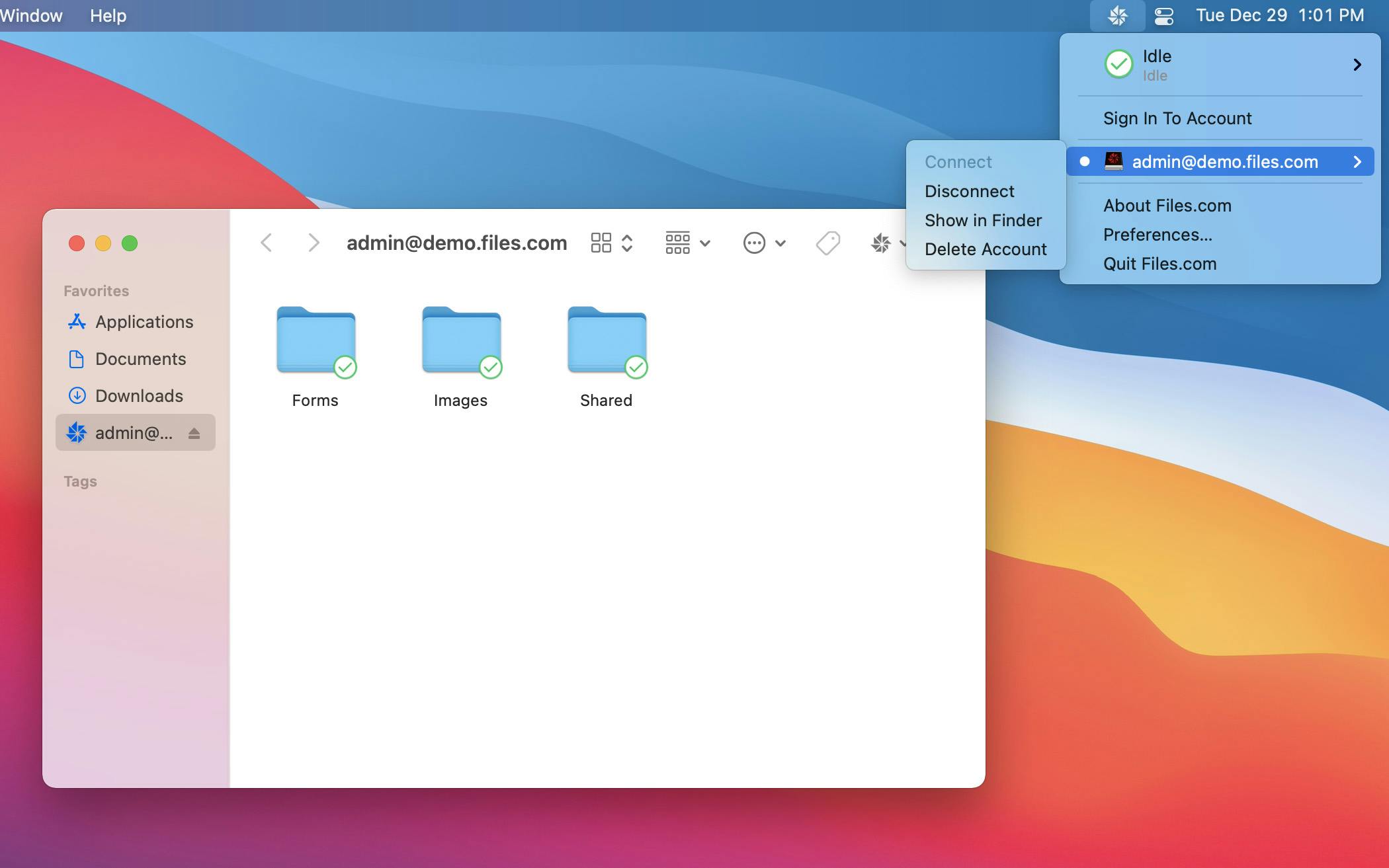Expand the Idle status submenu
This screenshot has width=1389, height=868.
(1357, 65)
